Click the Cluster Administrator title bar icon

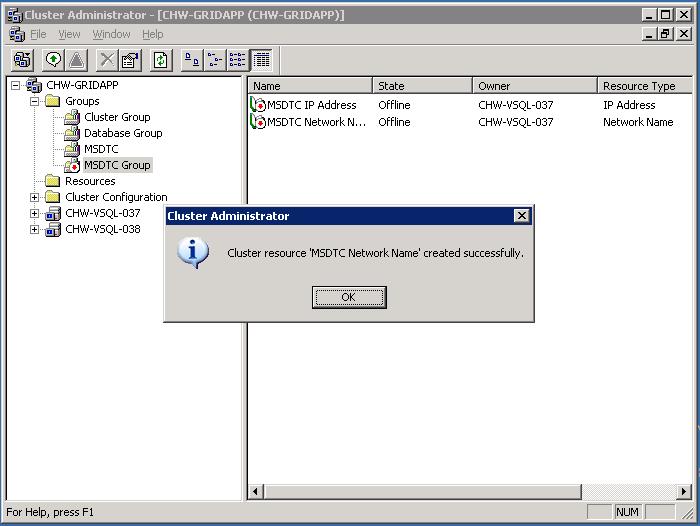click(x=15, y=15)
